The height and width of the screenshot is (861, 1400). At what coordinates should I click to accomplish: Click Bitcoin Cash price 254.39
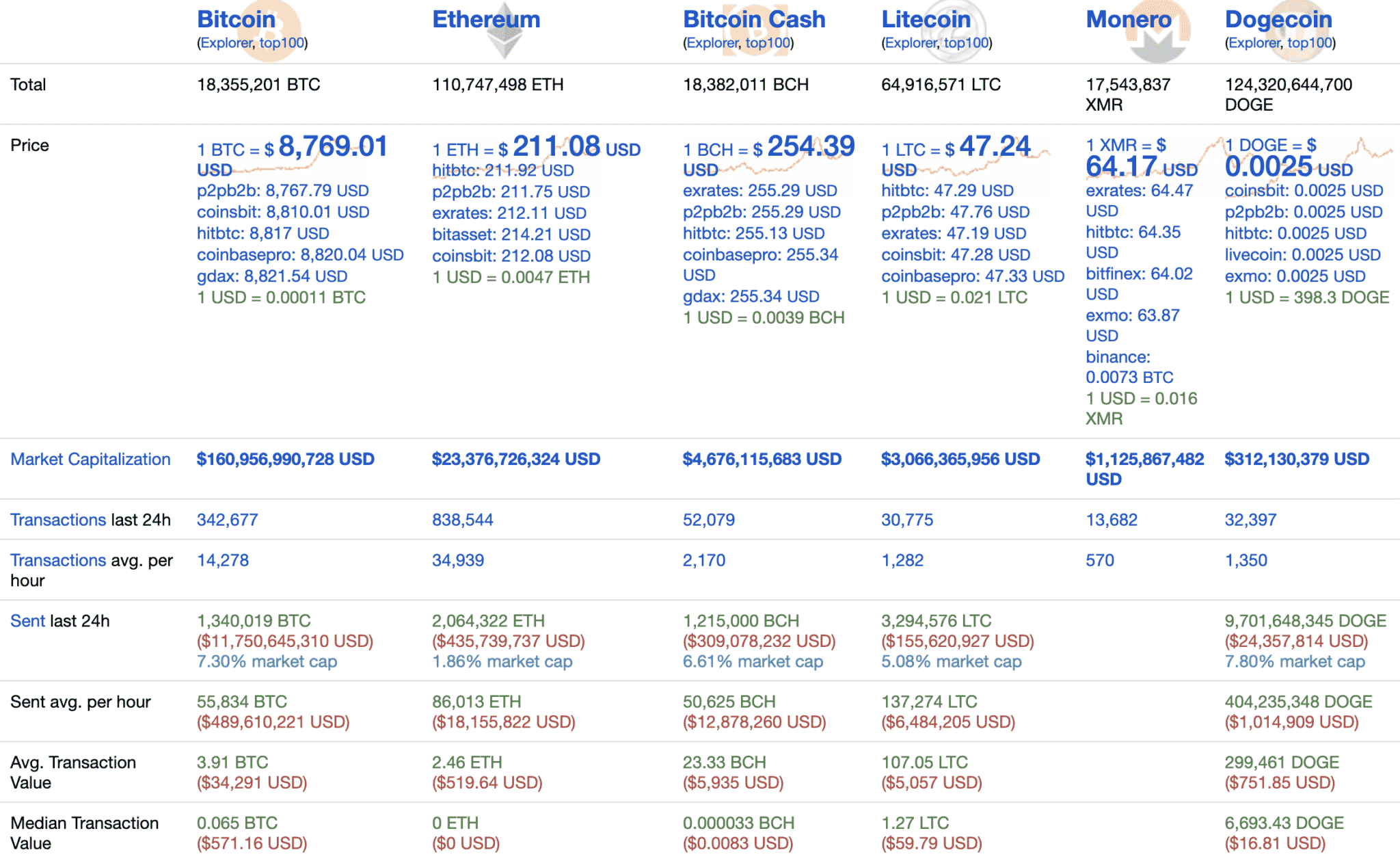click(811, 146)
